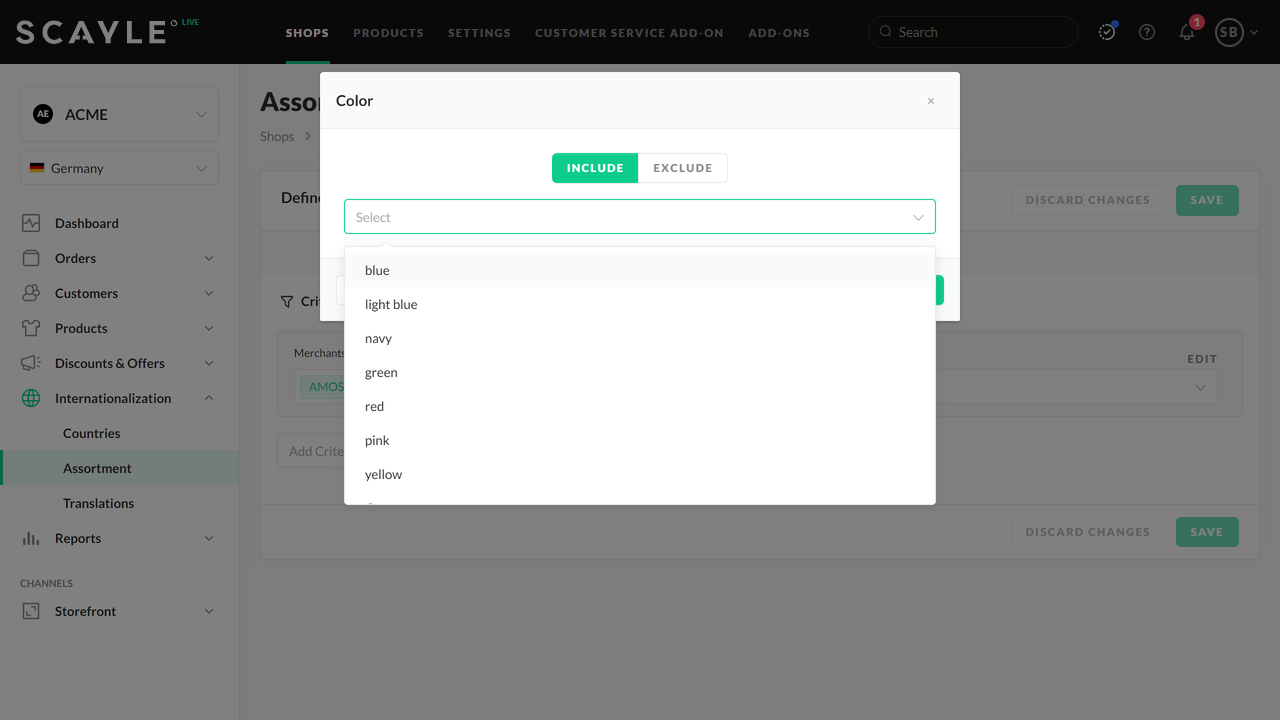Screen dimensions: 1280x720
Task: Click the Storefront channel icon
Action: (x=31, y=611)
